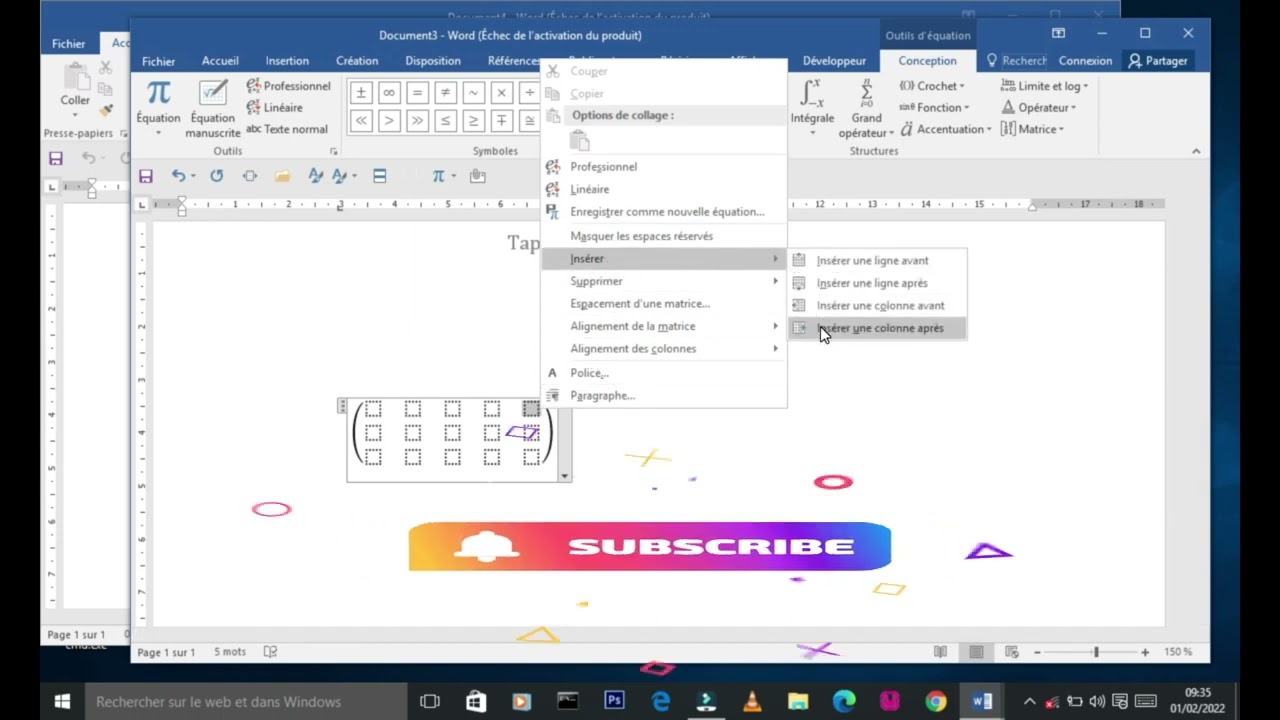Collapse the ribbon with the chevron
The image size is (1280, 720).
(x=1196, y=151)
